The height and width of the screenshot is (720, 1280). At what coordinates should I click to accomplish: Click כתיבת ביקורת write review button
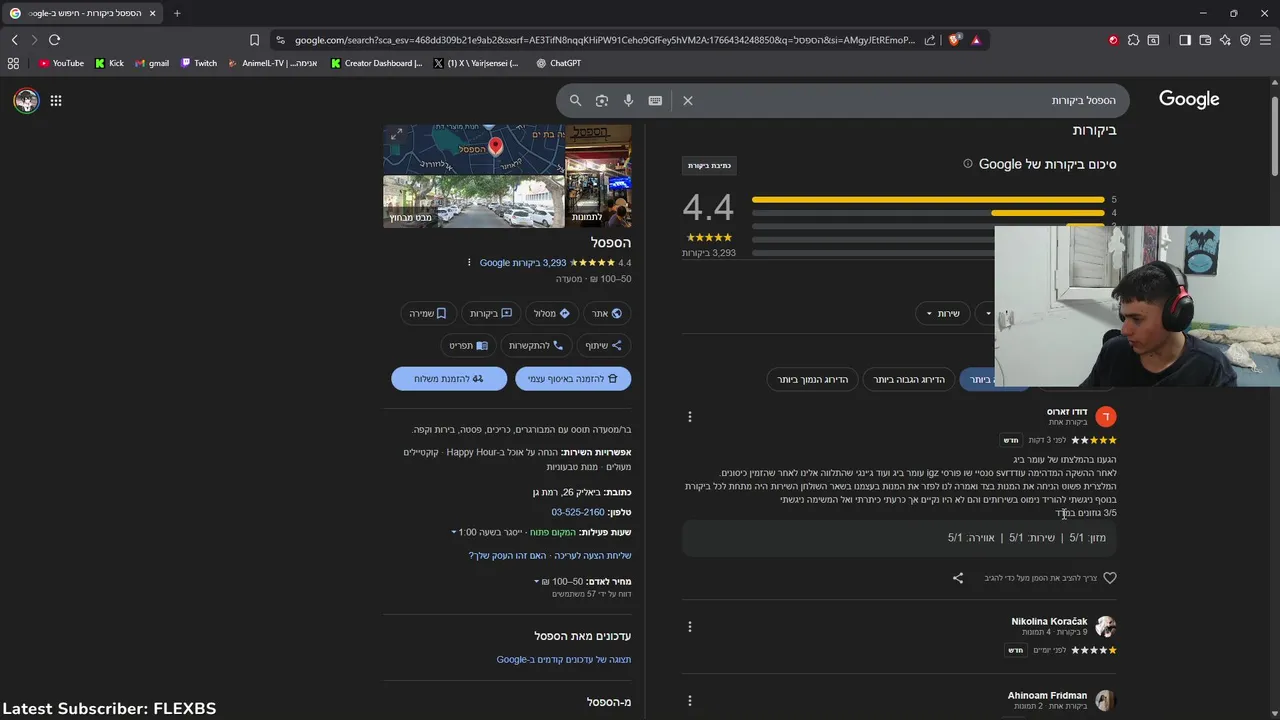709,166
